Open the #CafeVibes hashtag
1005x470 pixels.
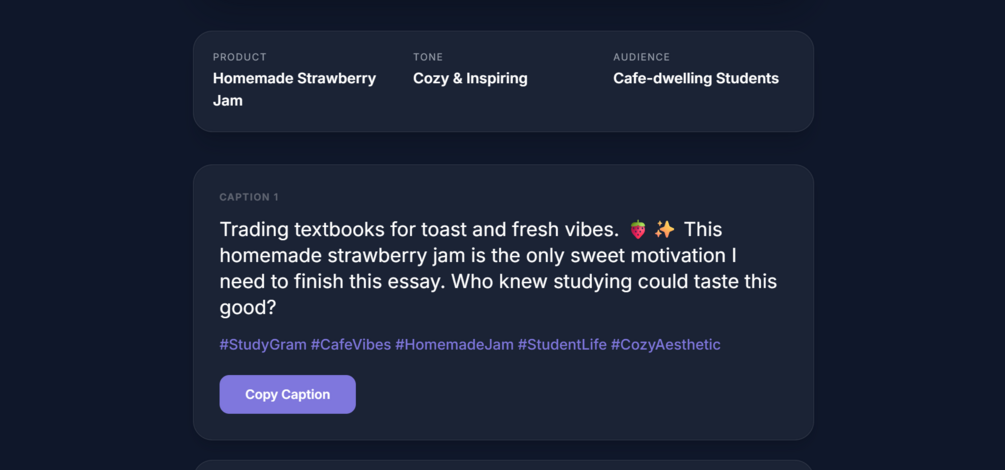point(351,344)
